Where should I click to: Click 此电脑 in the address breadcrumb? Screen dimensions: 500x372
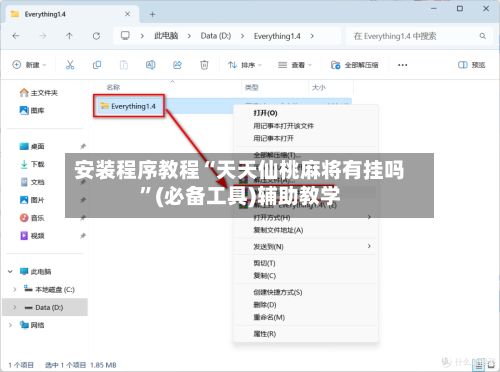pos(166,36)
